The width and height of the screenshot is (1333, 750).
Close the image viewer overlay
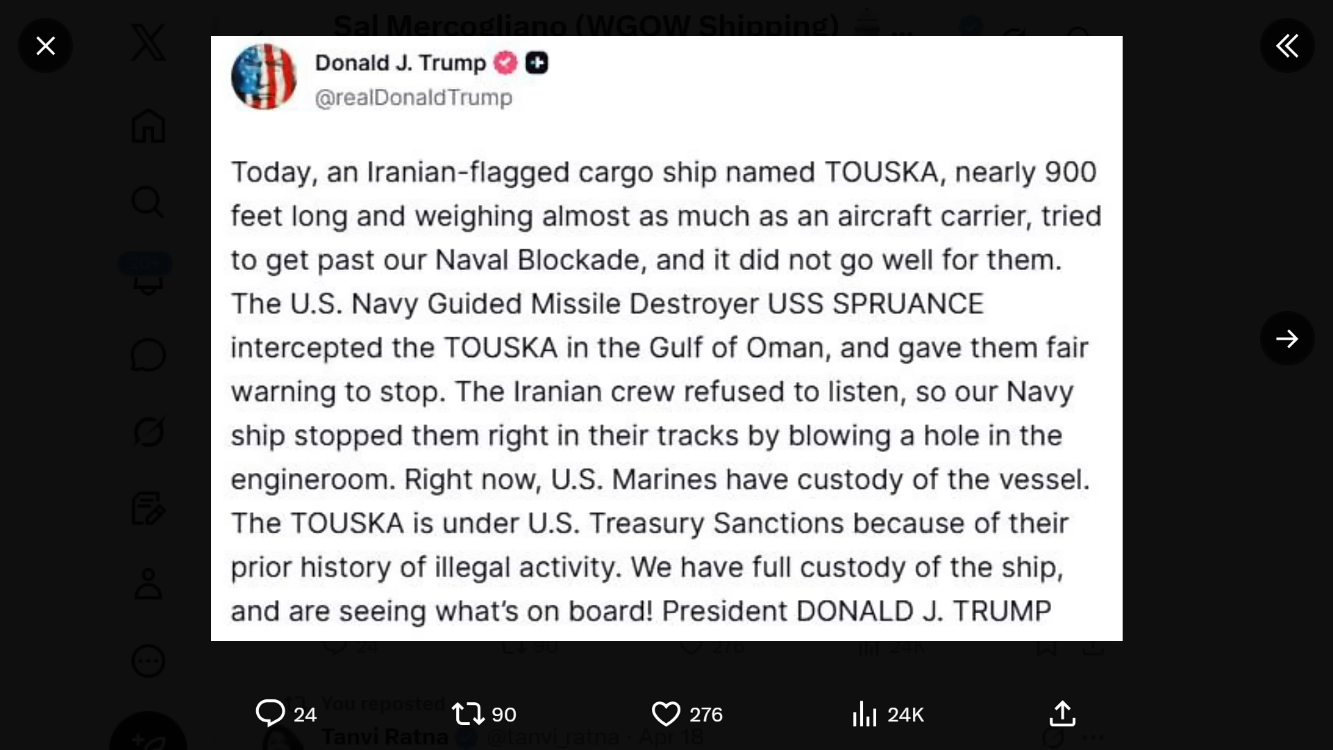coord(45,46)
